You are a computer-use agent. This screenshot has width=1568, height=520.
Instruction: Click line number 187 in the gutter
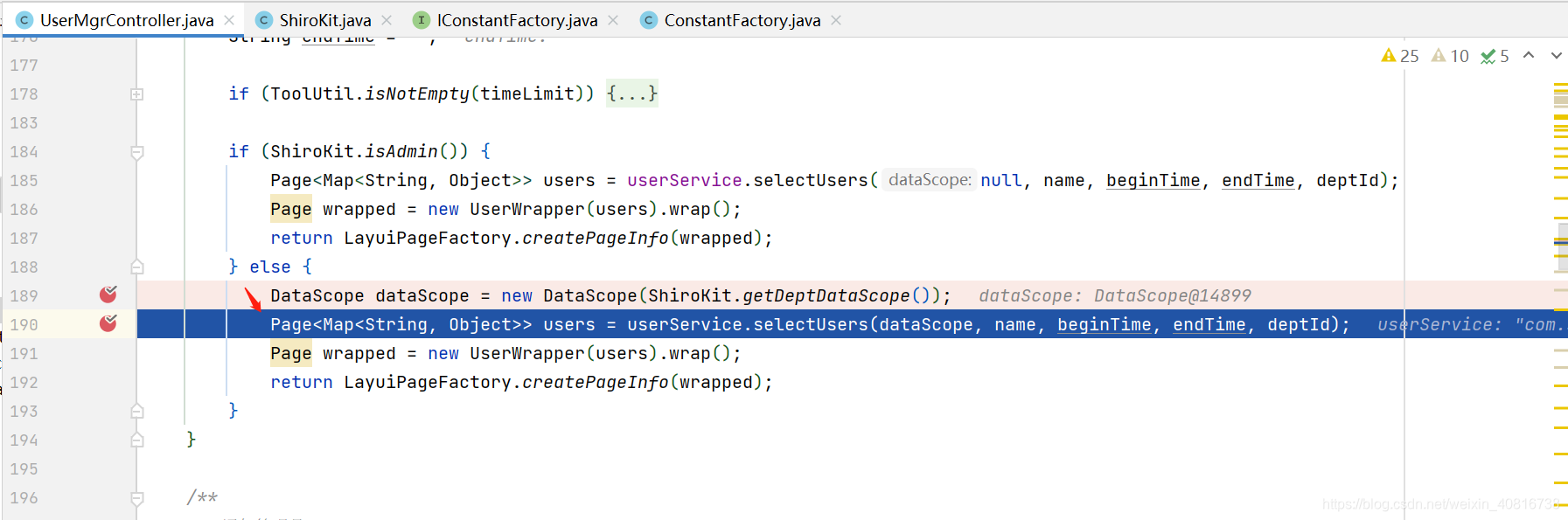[24, 238]
